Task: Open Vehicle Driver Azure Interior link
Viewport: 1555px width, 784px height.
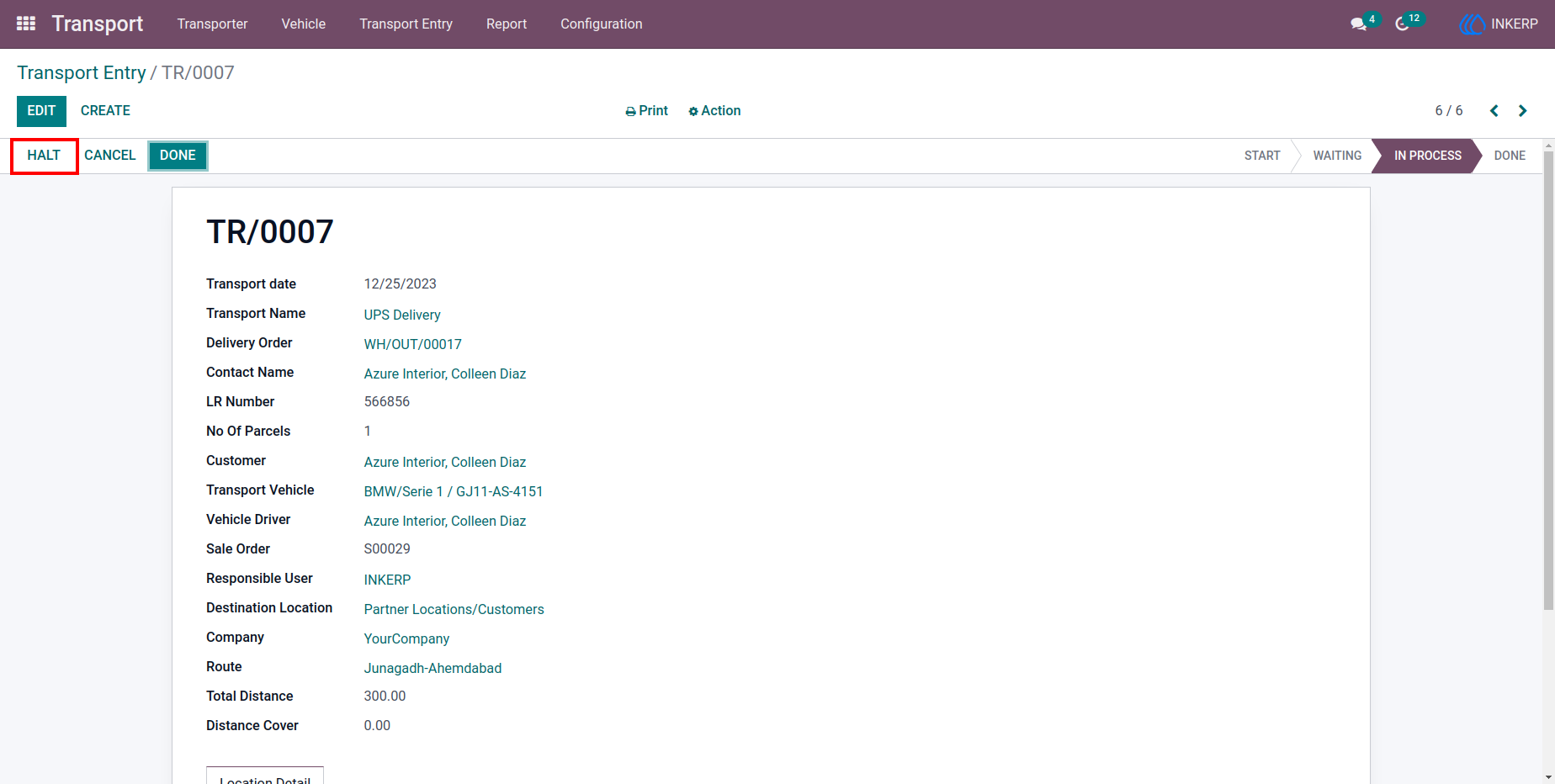Action: pyautogui.click(x=444, y=521)
